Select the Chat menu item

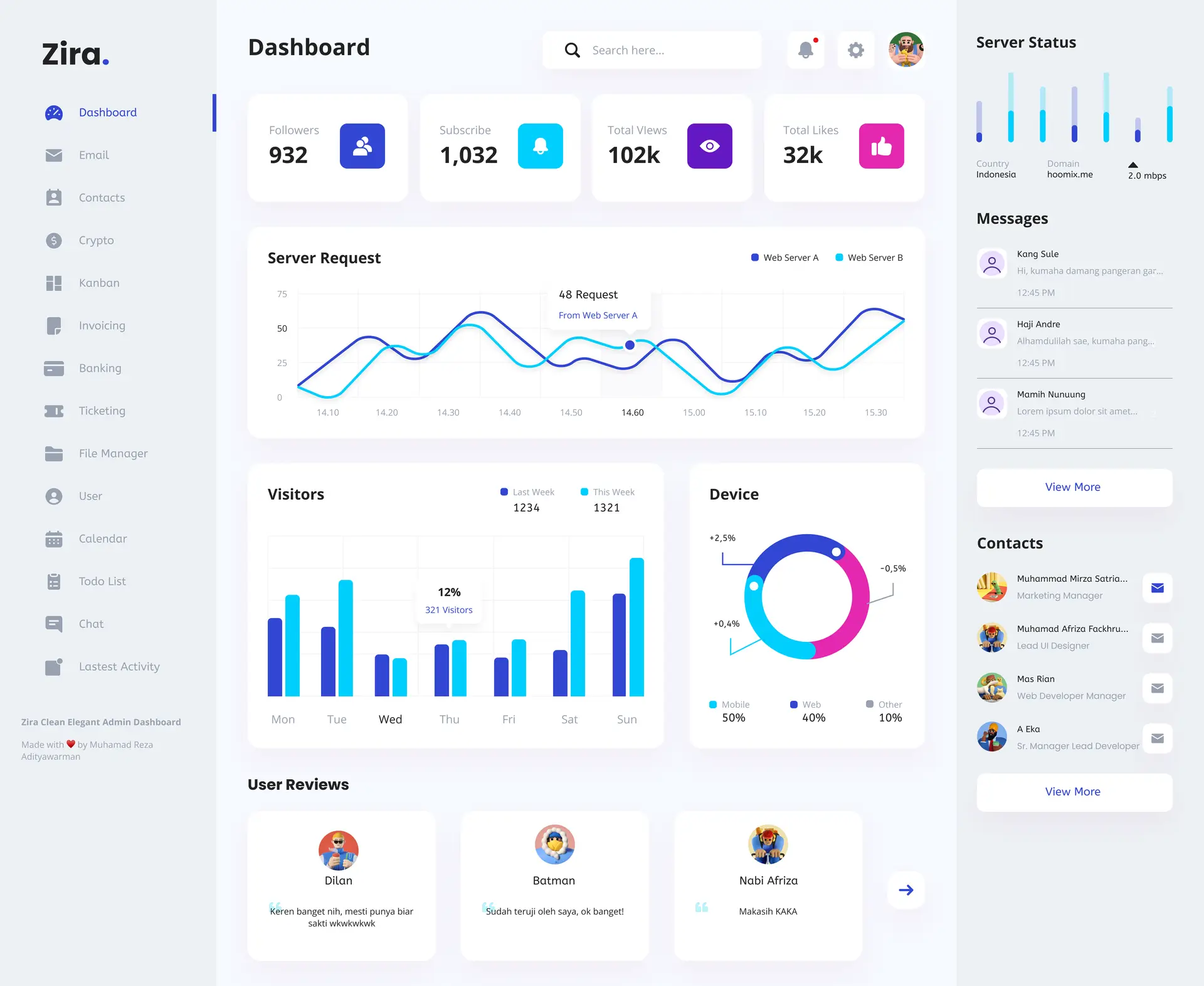[x=91, y=623]
